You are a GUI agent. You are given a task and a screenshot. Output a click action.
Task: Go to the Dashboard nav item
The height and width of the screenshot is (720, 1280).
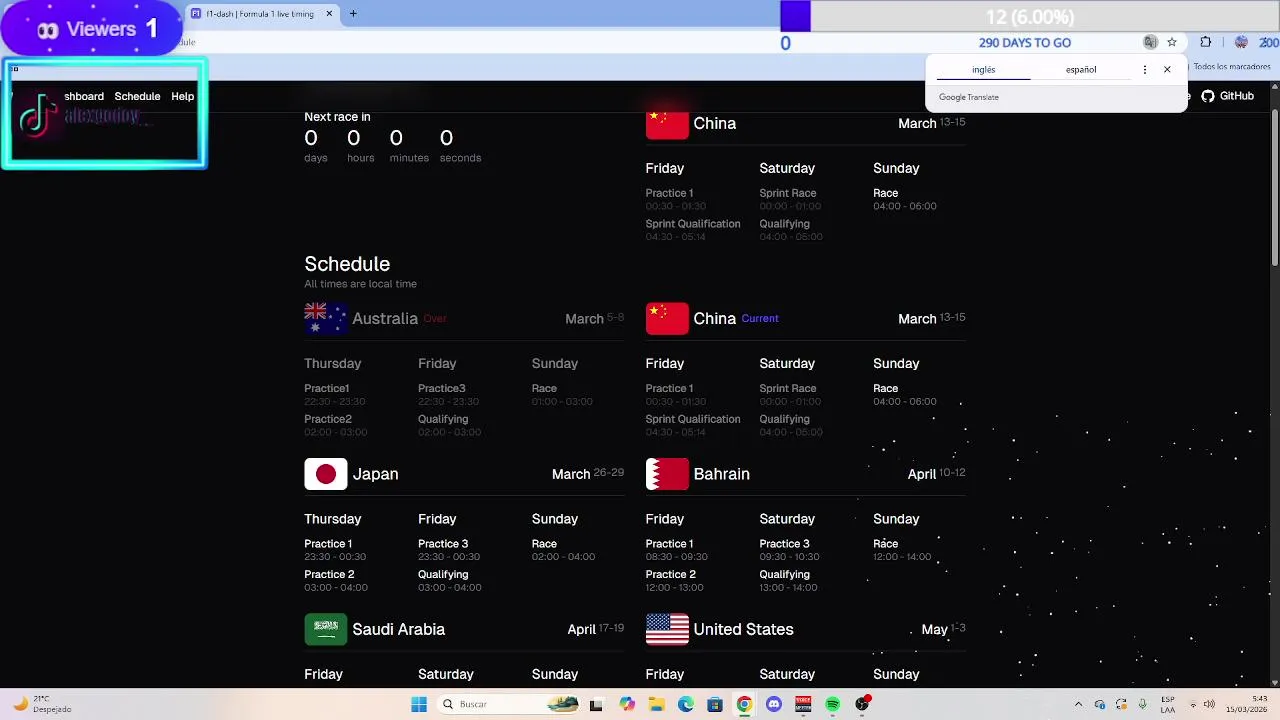point(84,96)
